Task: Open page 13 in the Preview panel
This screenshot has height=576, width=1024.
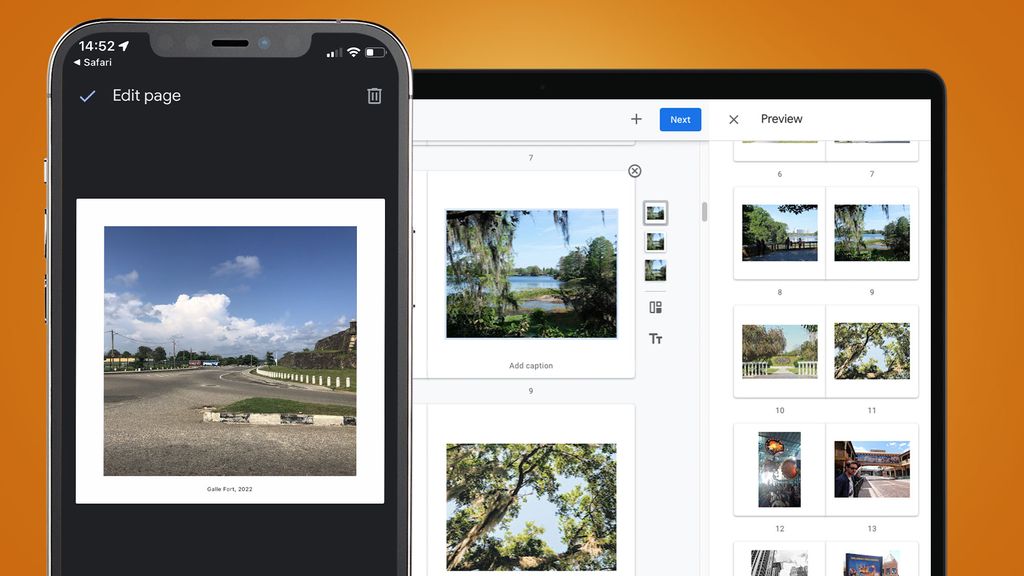Action: (x=872, y=468)
